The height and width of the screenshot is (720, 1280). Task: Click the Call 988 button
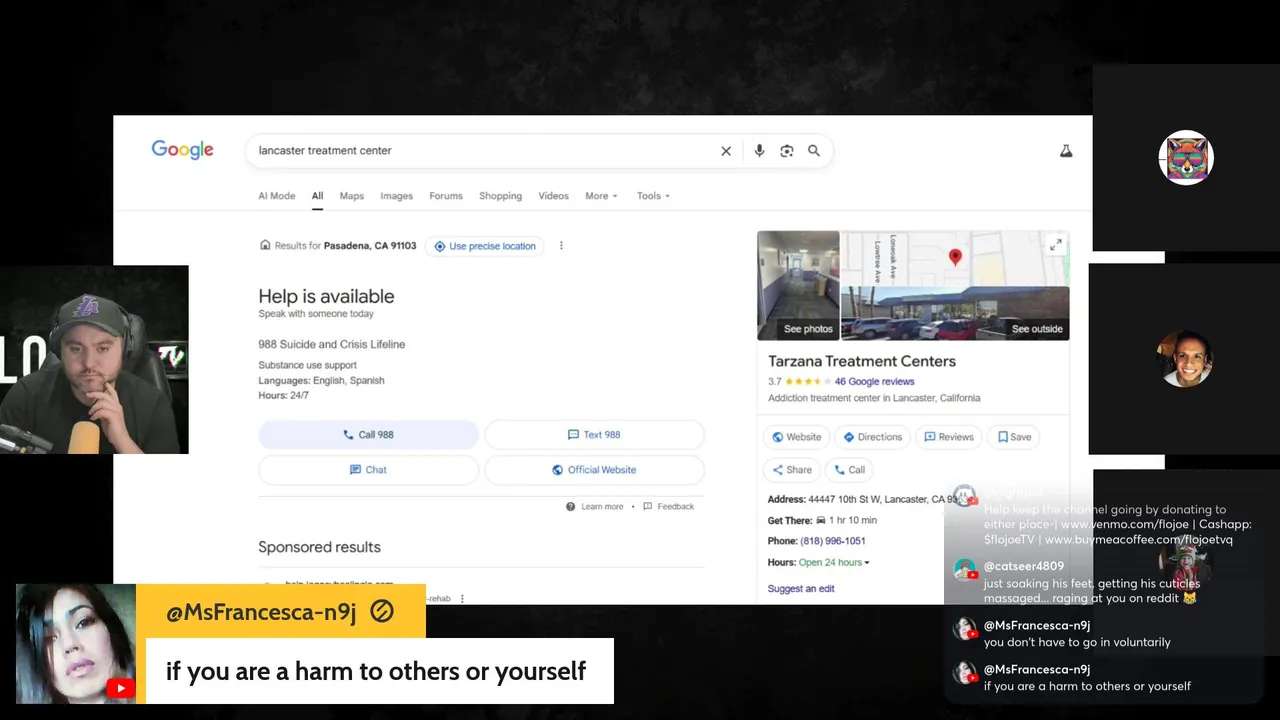(x=368, y=435)
